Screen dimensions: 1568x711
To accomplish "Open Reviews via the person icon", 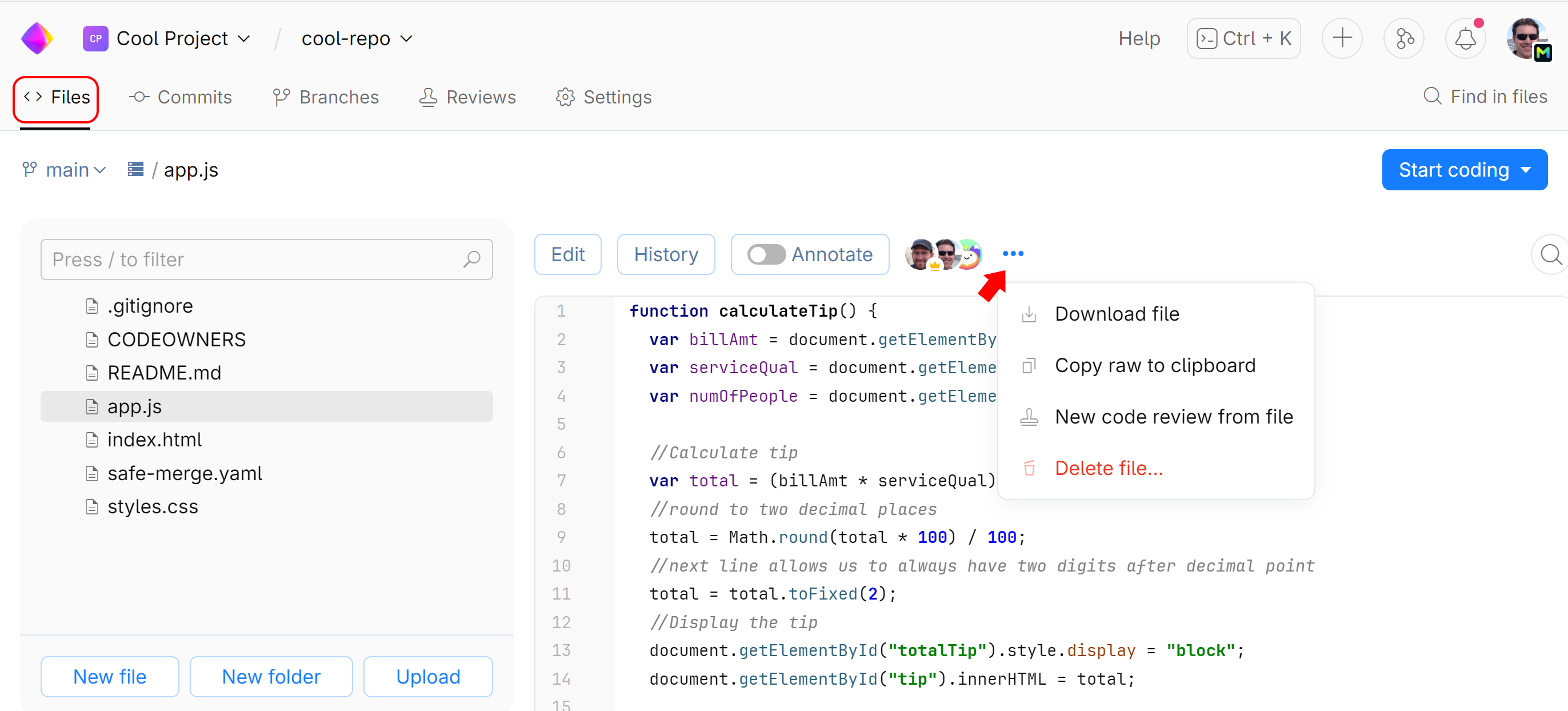I will pos(428,97).
